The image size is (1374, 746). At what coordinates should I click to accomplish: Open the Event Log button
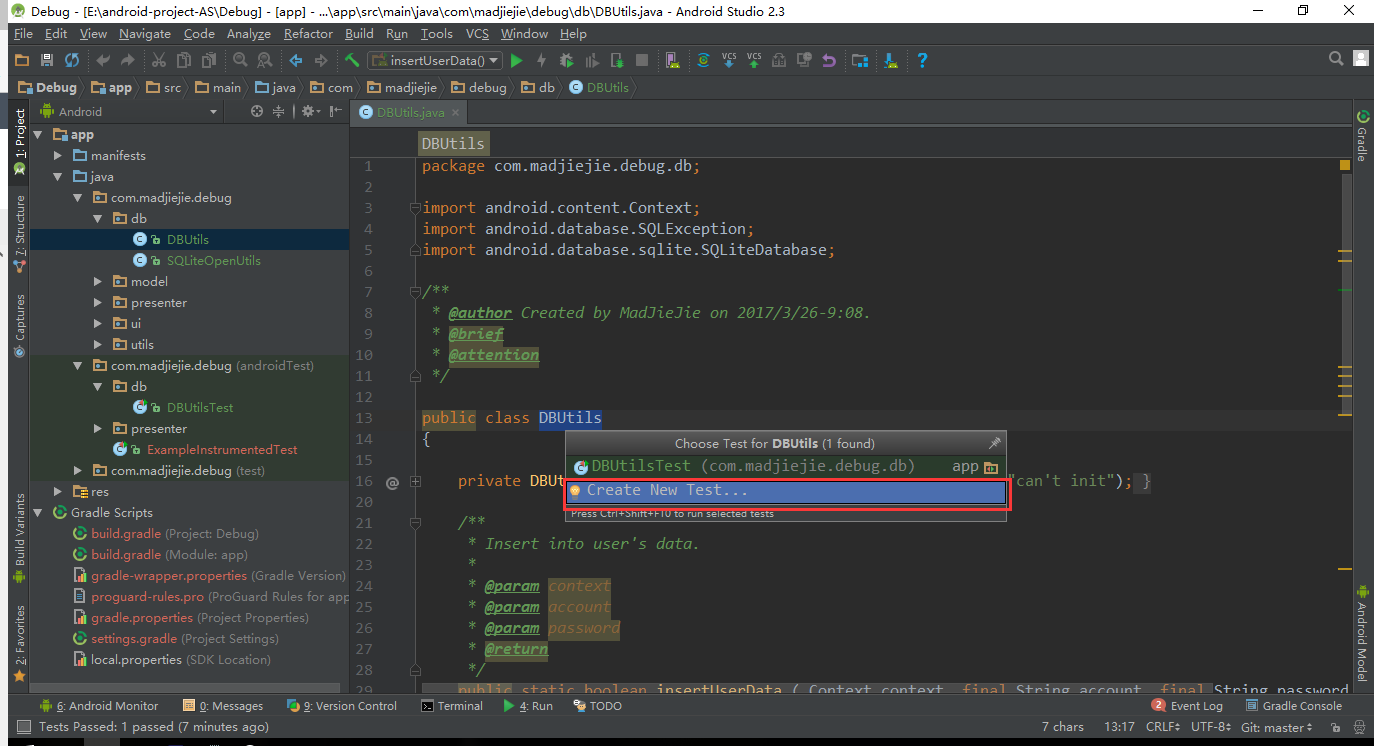[x=1187, y=706]
